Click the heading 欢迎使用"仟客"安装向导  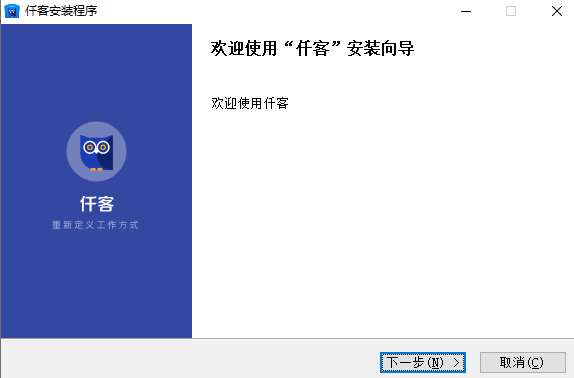pyautogui.click(x=312, y=49)
